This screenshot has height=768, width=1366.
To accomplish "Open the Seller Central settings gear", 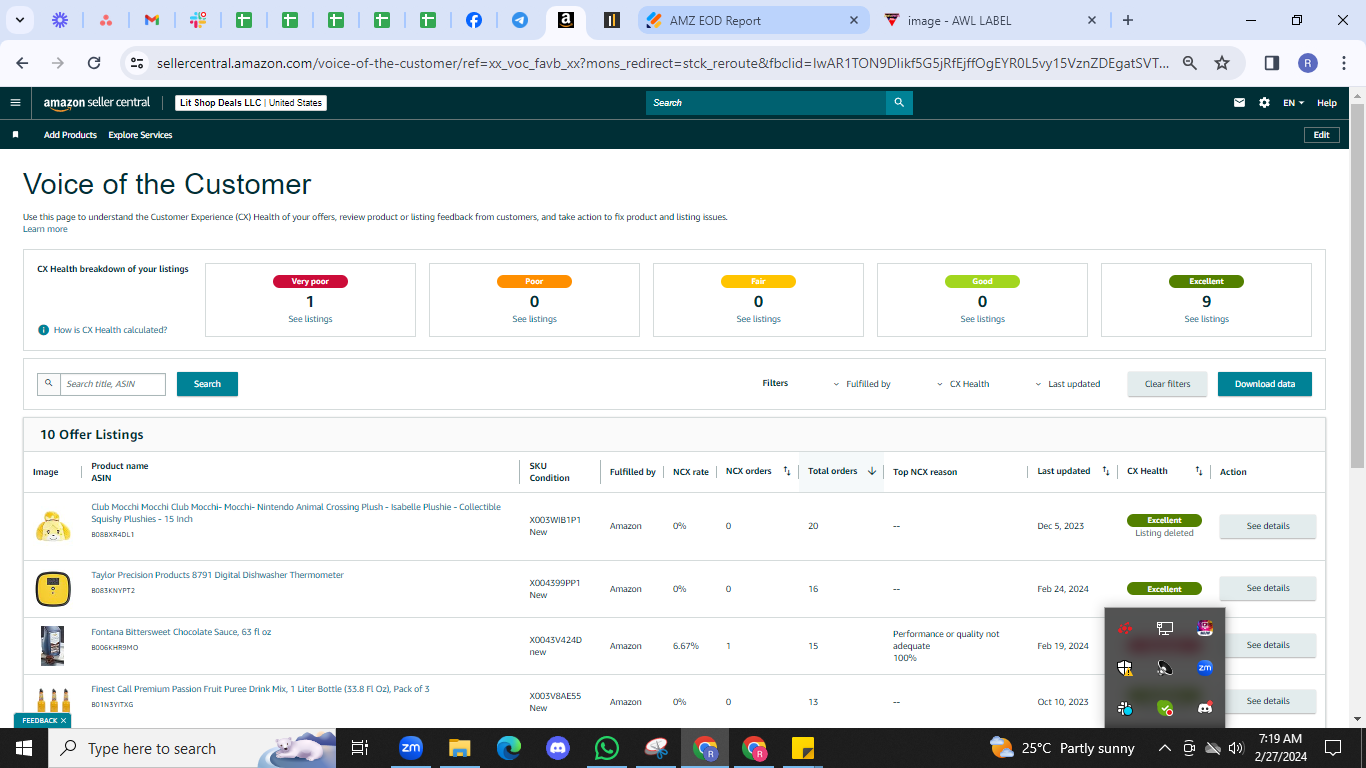I will [1265, 103].
